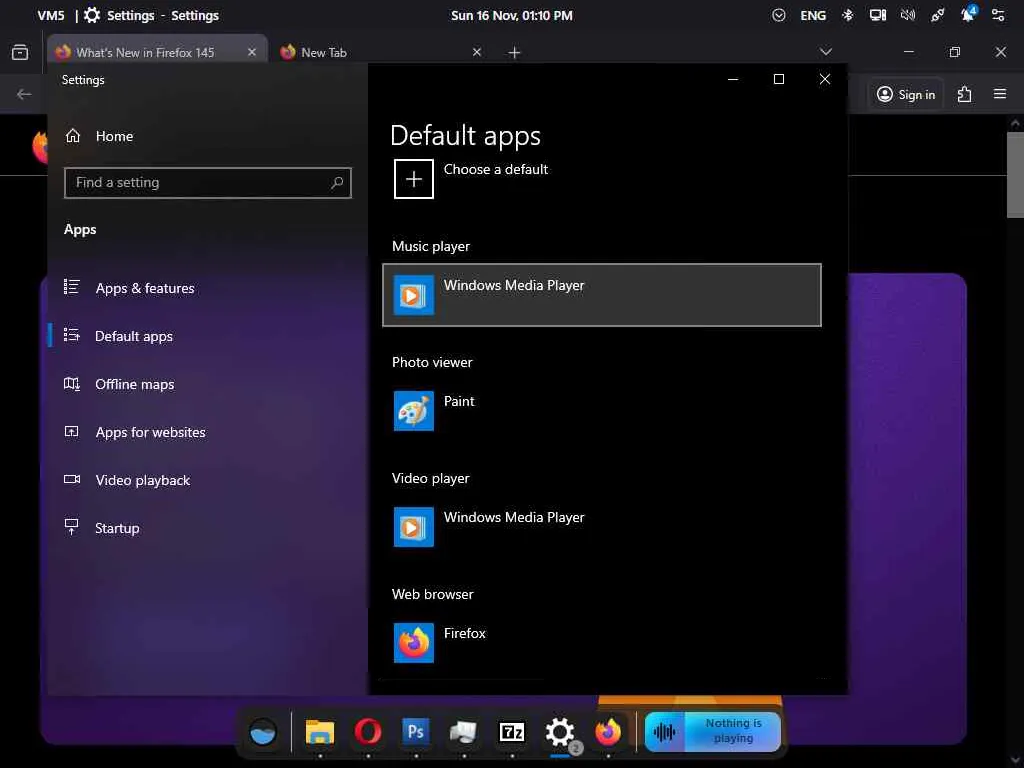The width and height of the screenshot is (1024, 768).
Task: Open Firefox hamburger application menu
Action: 1000,94
